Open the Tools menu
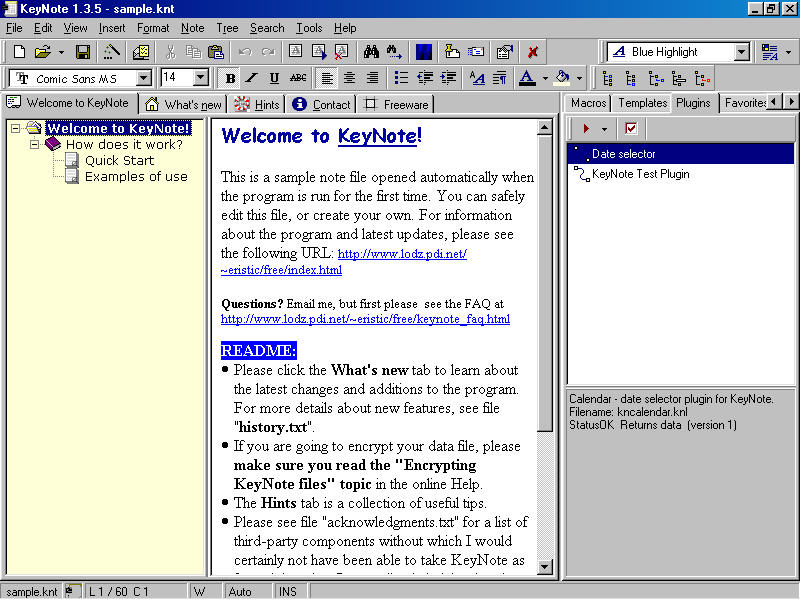The height and width of the screenshot is (600, 800). (309, 28)
